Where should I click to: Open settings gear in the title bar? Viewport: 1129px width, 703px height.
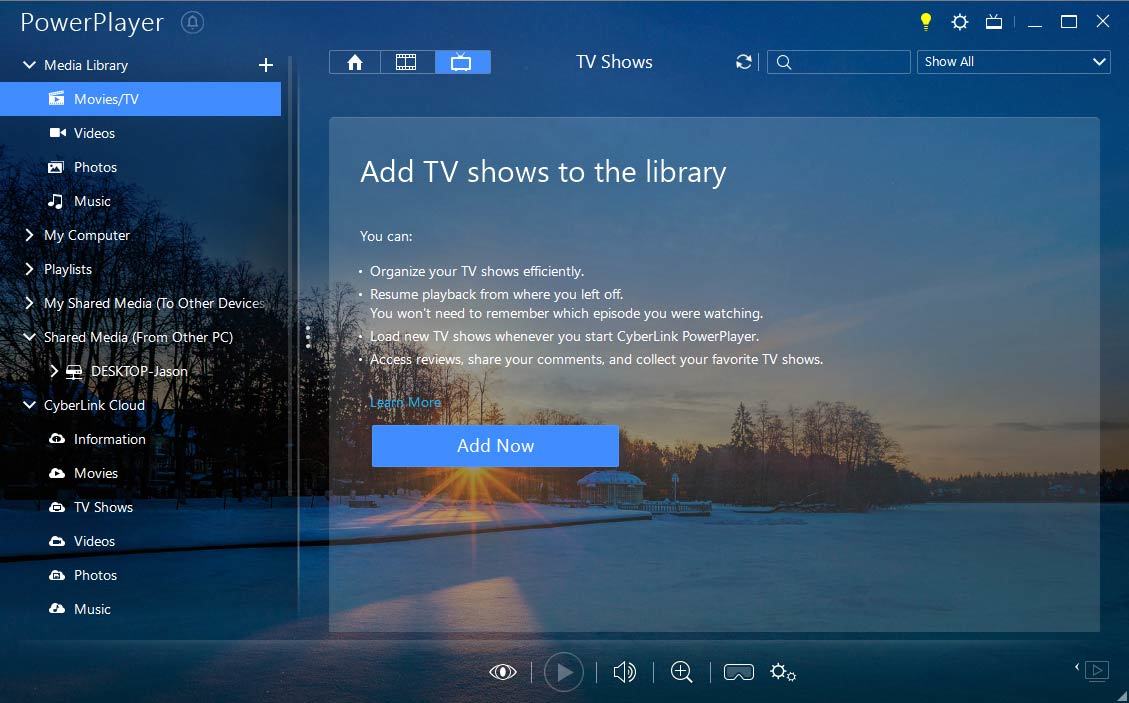point(960,22)
